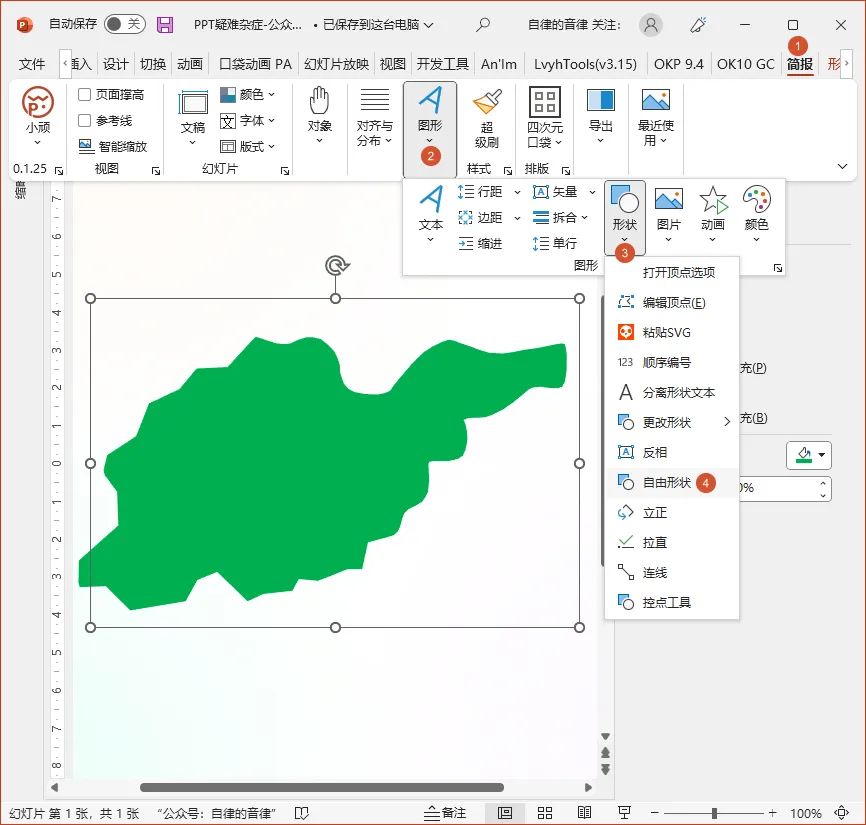Expand the 矢量 vector dropdown

(592, 192)
